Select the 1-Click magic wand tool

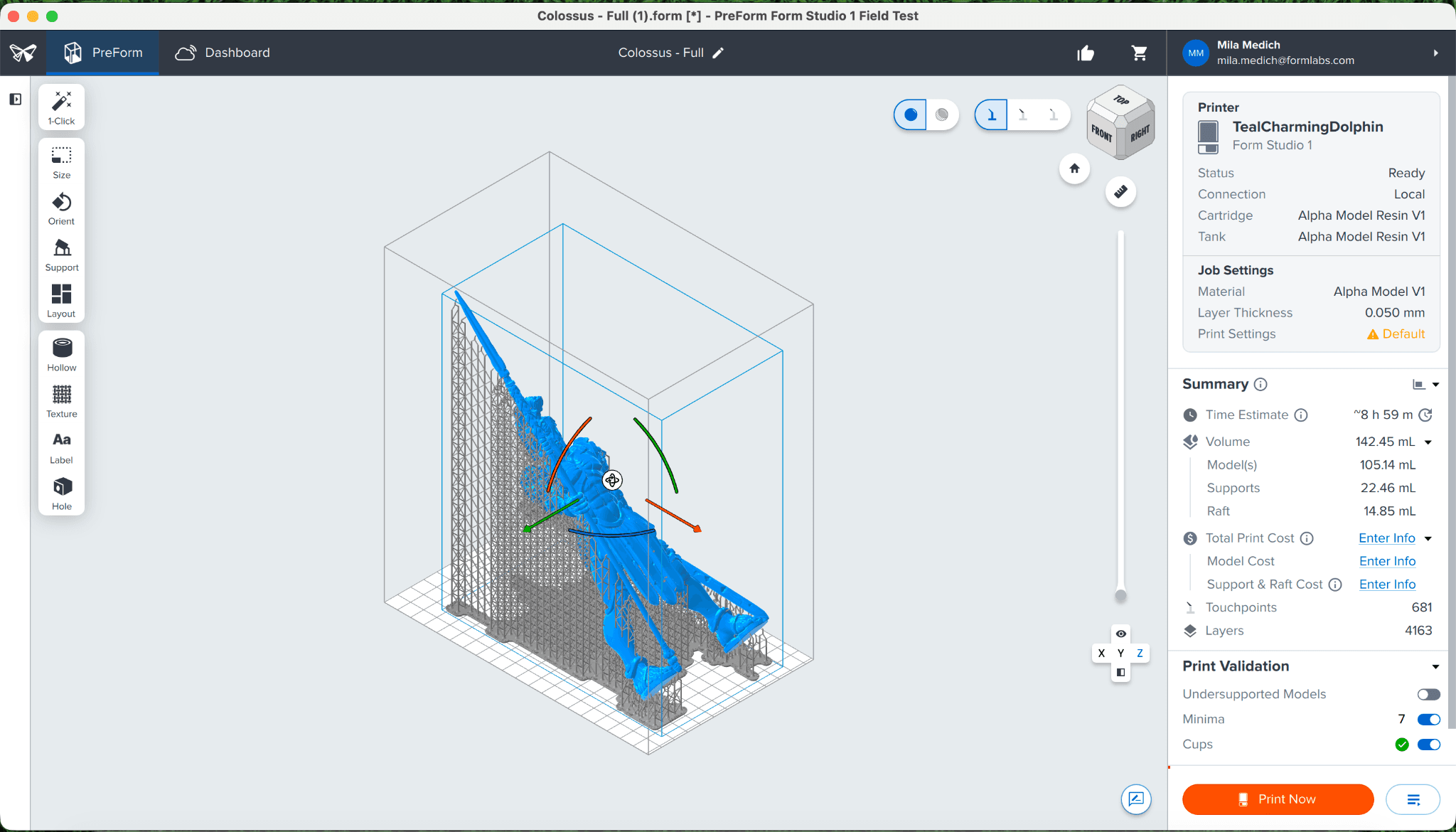[62, 107]
